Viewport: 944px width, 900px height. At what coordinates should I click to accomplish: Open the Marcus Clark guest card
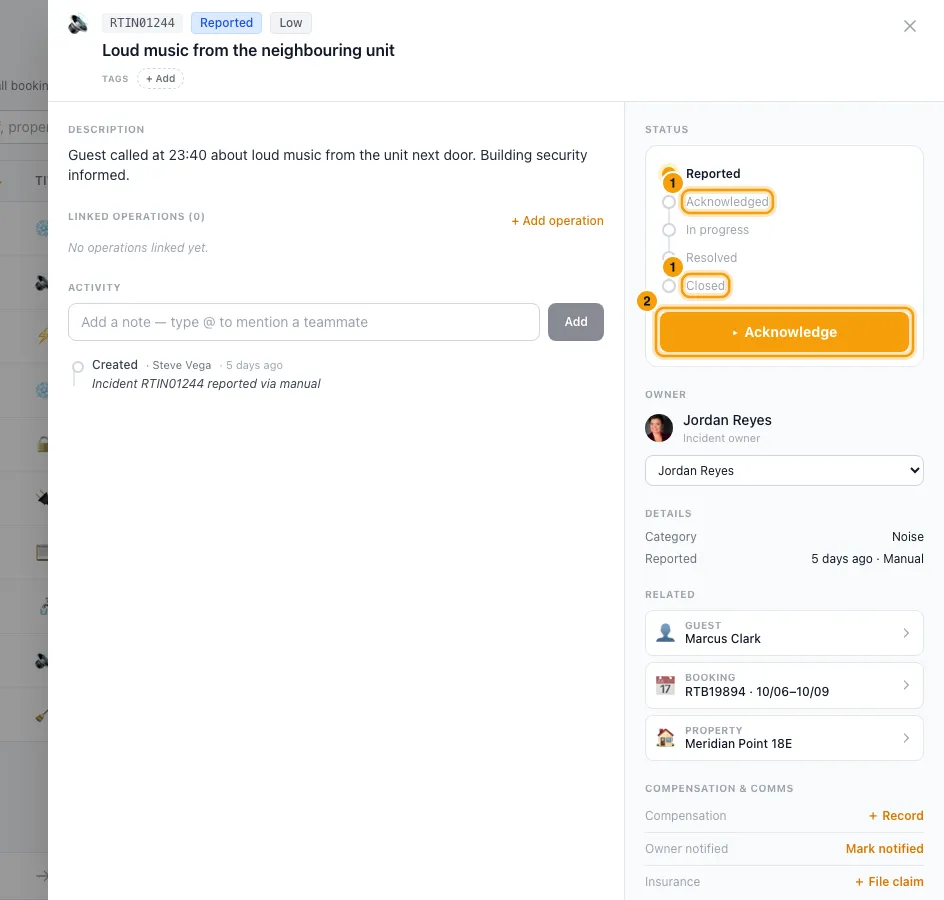[x=784, y=633]
